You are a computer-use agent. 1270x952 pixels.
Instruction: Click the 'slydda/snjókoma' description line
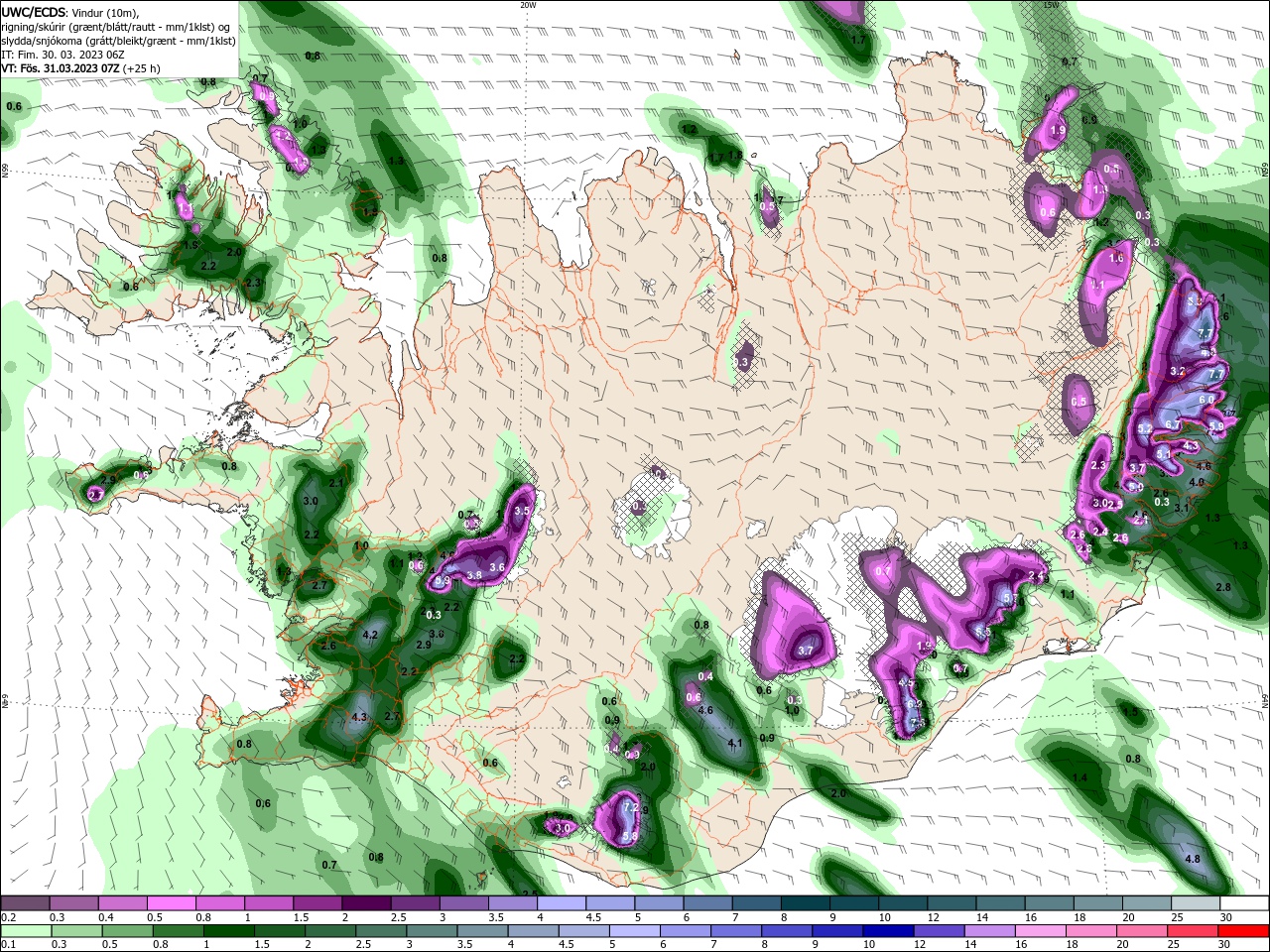click(x=118, y=41)
